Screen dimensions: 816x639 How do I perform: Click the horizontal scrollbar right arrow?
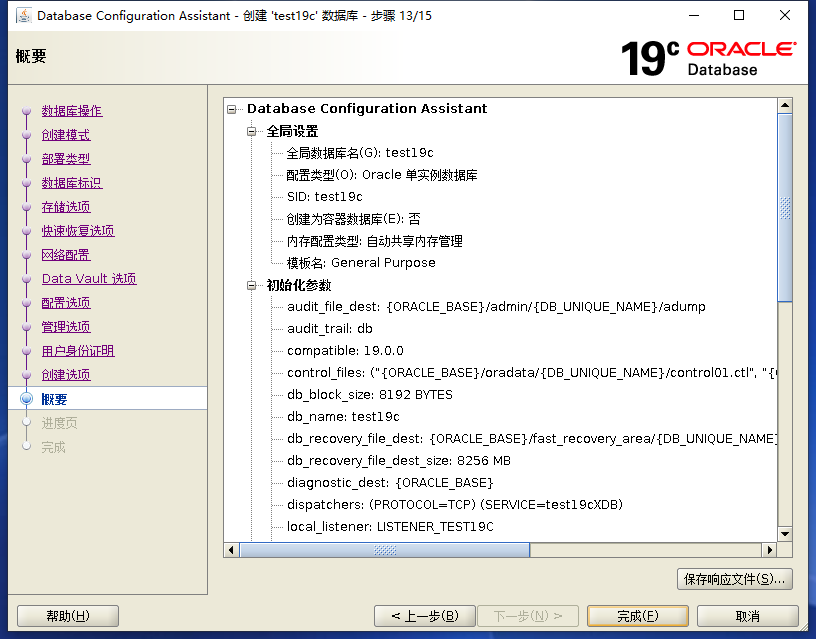coord(770,550)
